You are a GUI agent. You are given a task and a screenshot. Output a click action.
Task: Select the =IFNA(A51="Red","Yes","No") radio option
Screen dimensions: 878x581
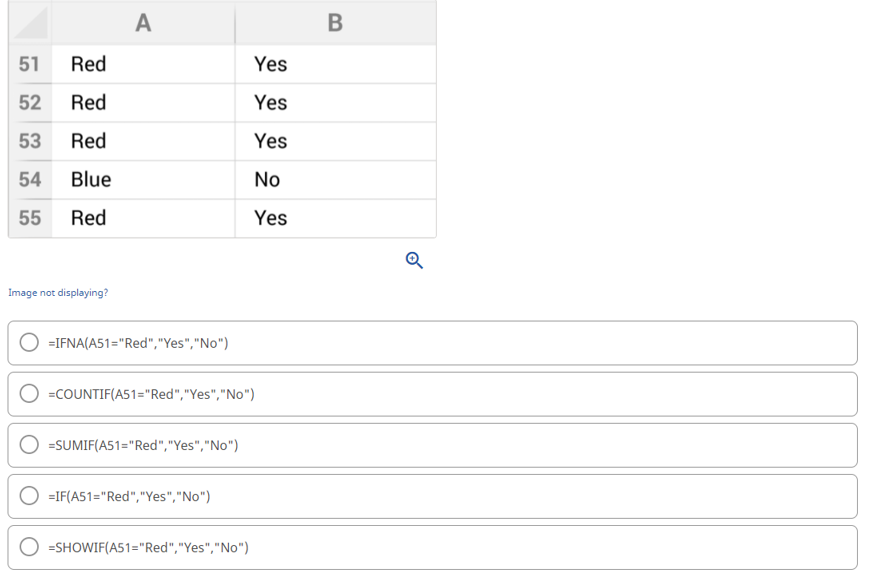[x=27, y=343]
